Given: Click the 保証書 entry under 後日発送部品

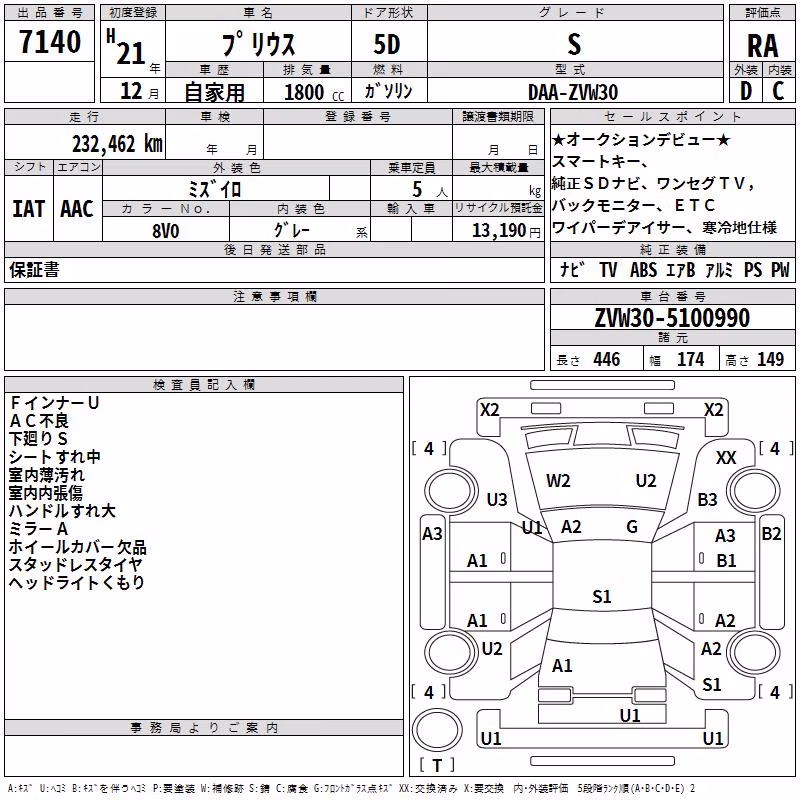Looking at the screenshot, I should point(34,269).
